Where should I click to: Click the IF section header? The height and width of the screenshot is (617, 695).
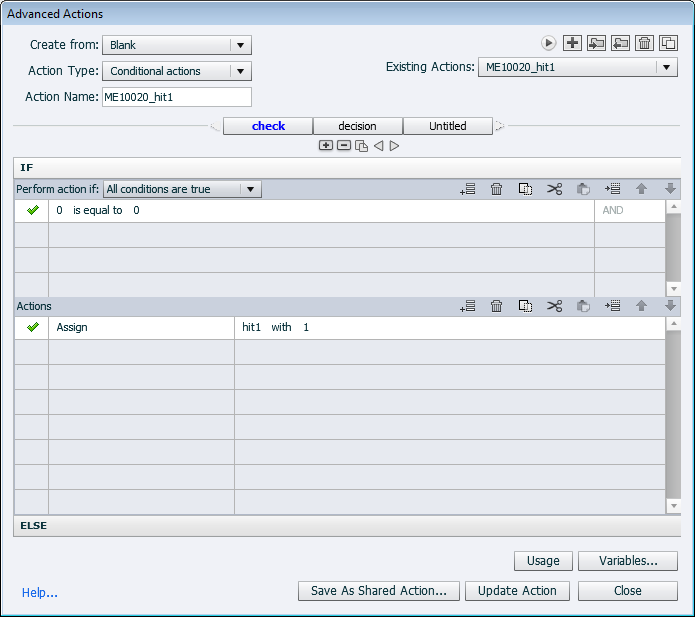[347, 168]
